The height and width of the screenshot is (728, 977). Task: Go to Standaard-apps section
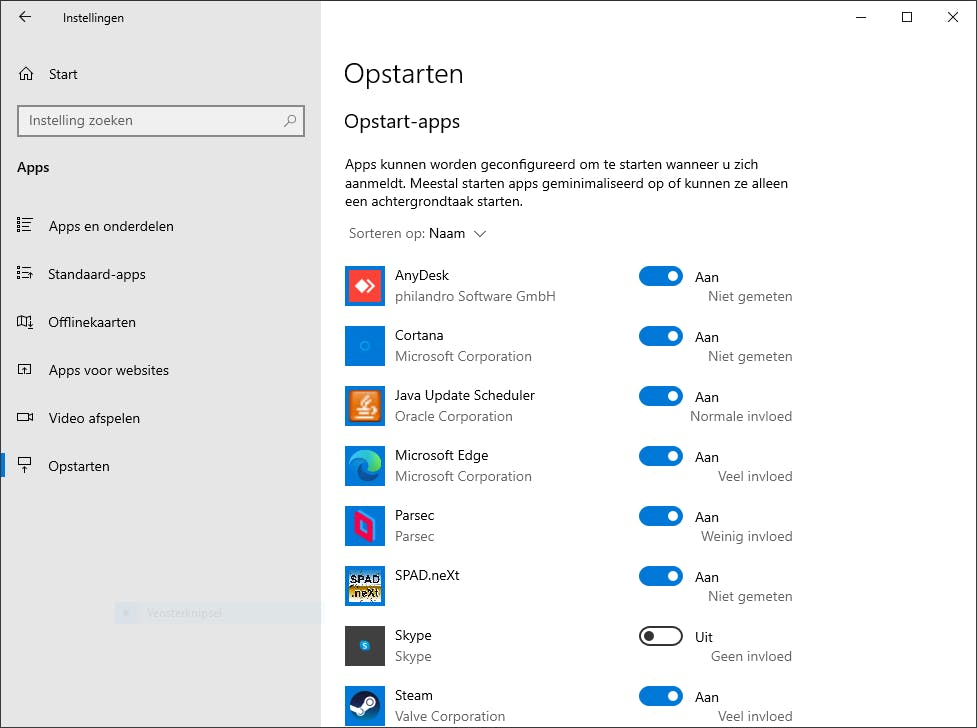(97, 274)
